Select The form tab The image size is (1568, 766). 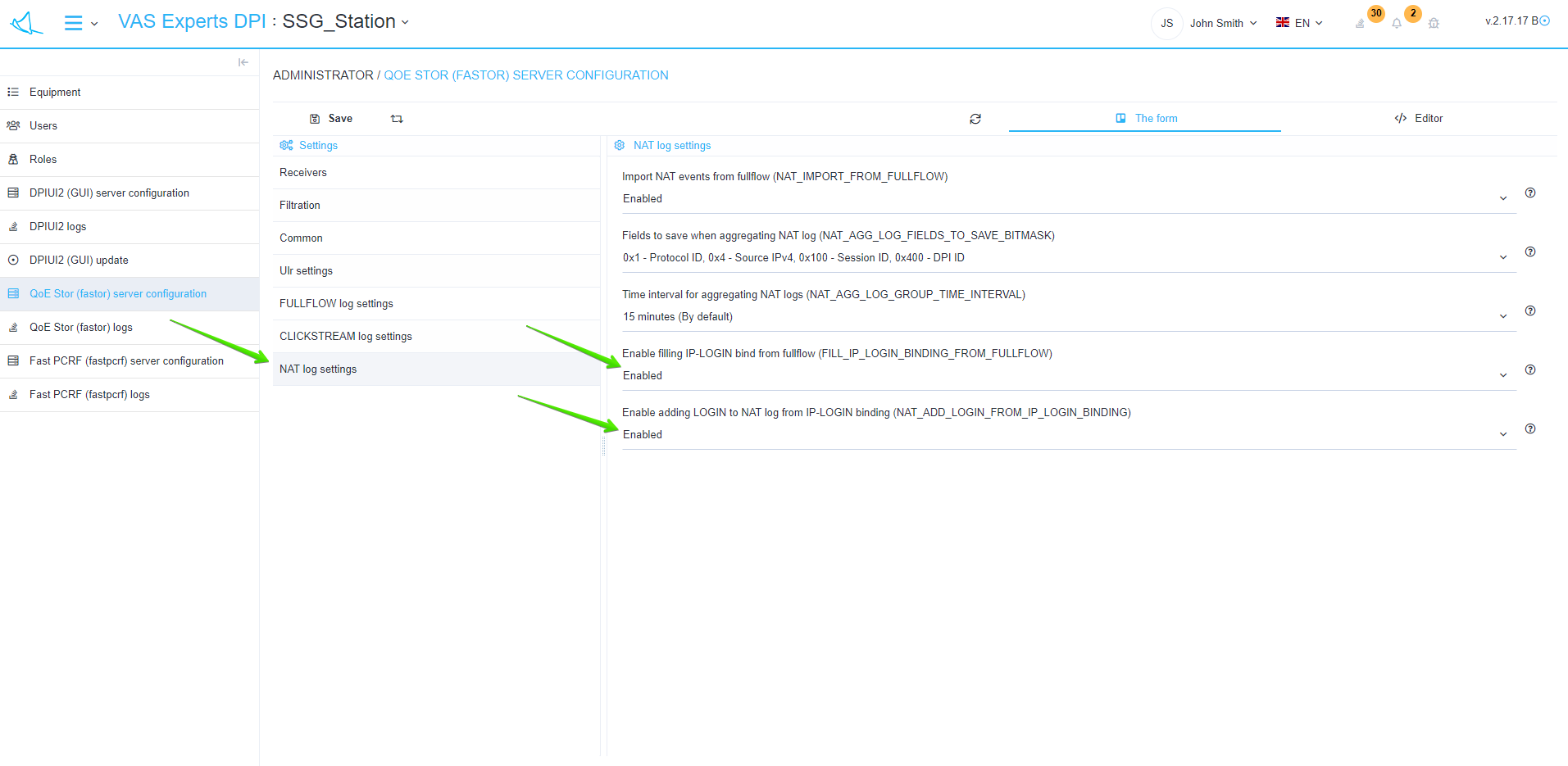tap(1146, 119)
